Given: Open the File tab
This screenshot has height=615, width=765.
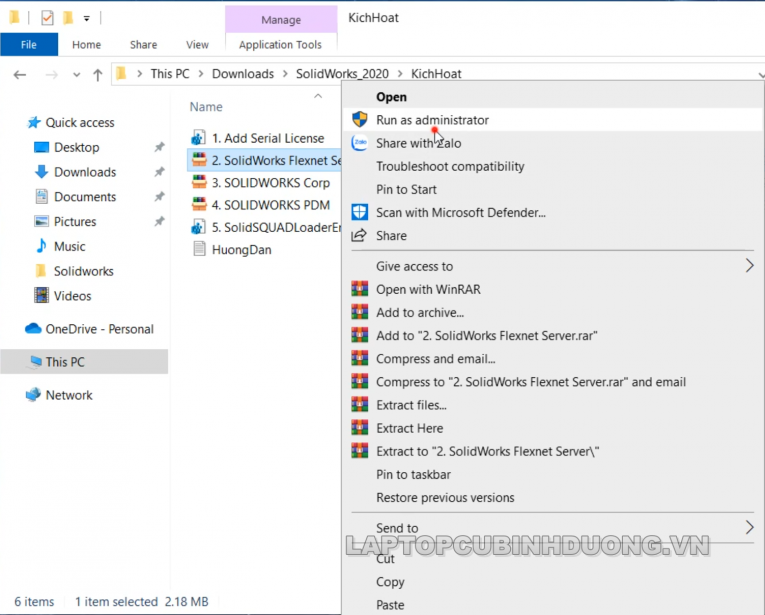Looking at the screenshot, I should point(29,44).
